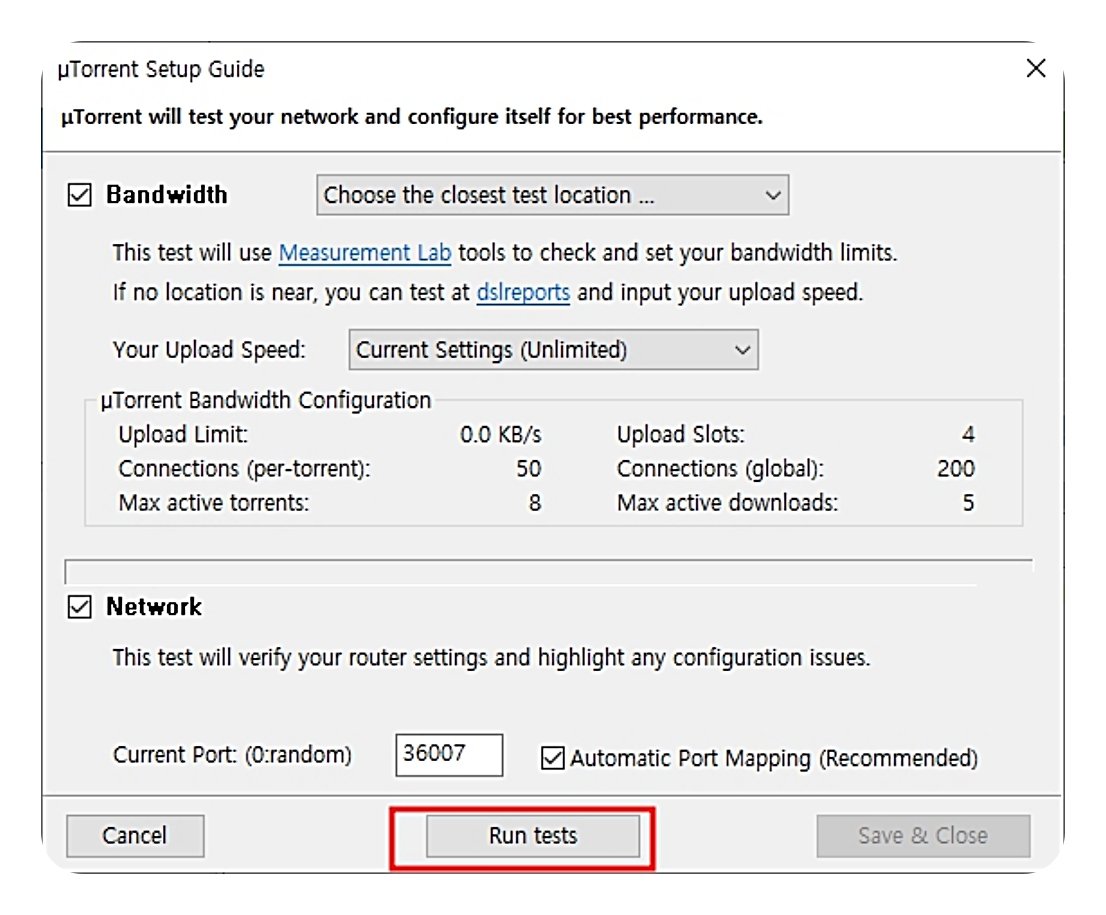Screen dimensions: 1106x915
Task: Click the Your Upload Speed label
Action: pyautogui.click(x=209, y=350)
